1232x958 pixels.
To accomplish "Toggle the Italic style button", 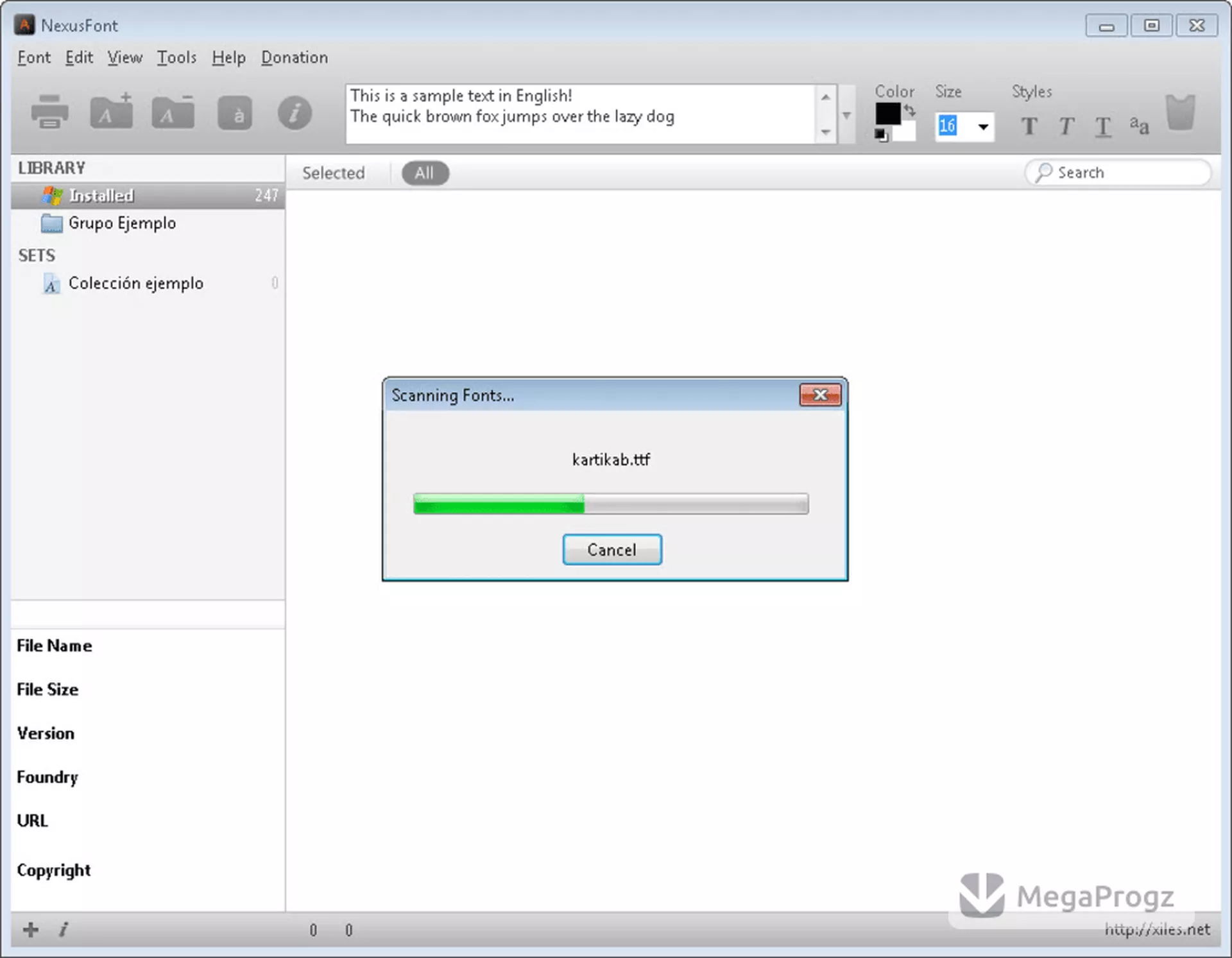I will pyautogui.click(x=1066, y=126).
